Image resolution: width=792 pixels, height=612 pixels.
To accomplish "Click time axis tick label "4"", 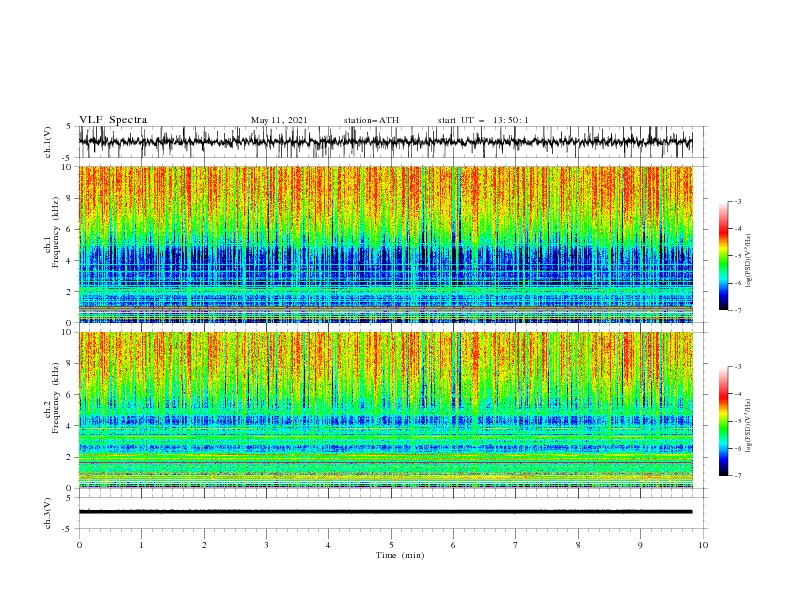I will coord(329,545).
